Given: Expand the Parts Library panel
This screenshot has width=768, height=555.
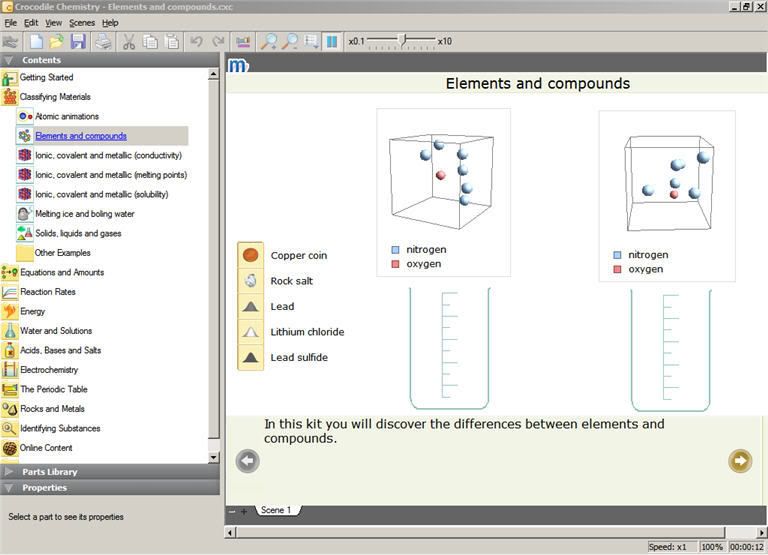Looking at the screenshot, I should pos(9,471).
